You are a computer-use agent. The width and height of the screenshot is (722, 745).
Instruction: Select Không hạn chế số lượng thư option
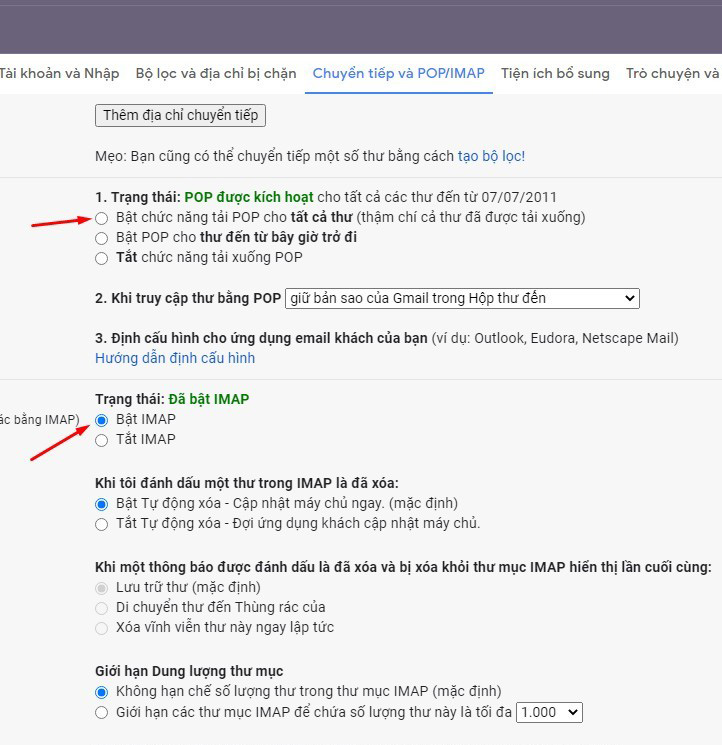click(x=102, y=691)
